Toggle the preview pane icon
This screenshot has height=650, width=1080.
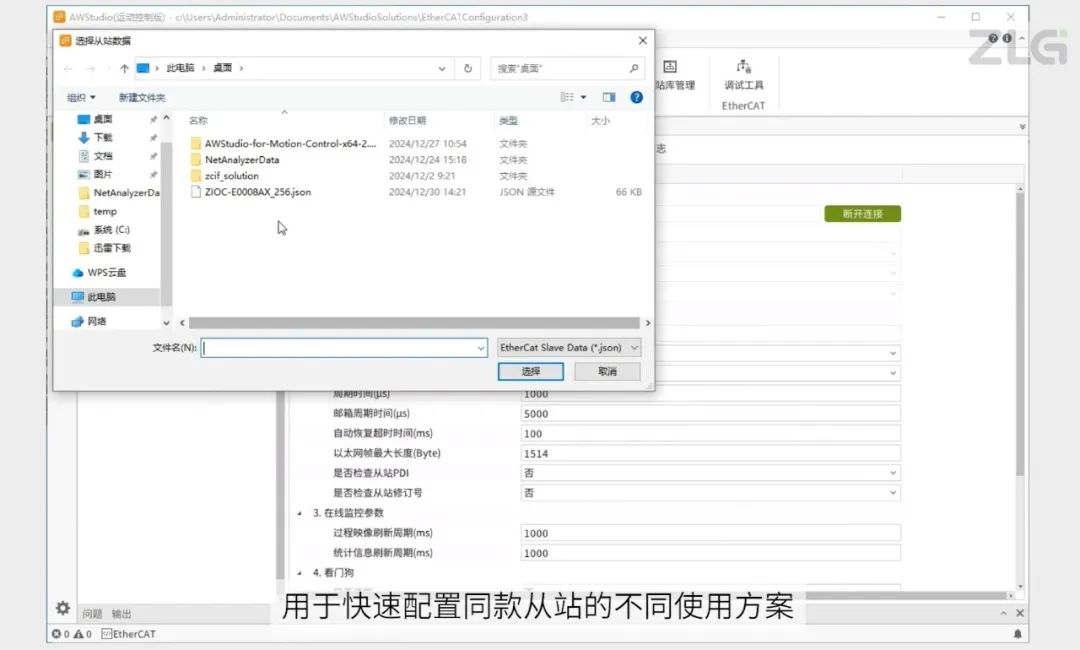point(609,97)
